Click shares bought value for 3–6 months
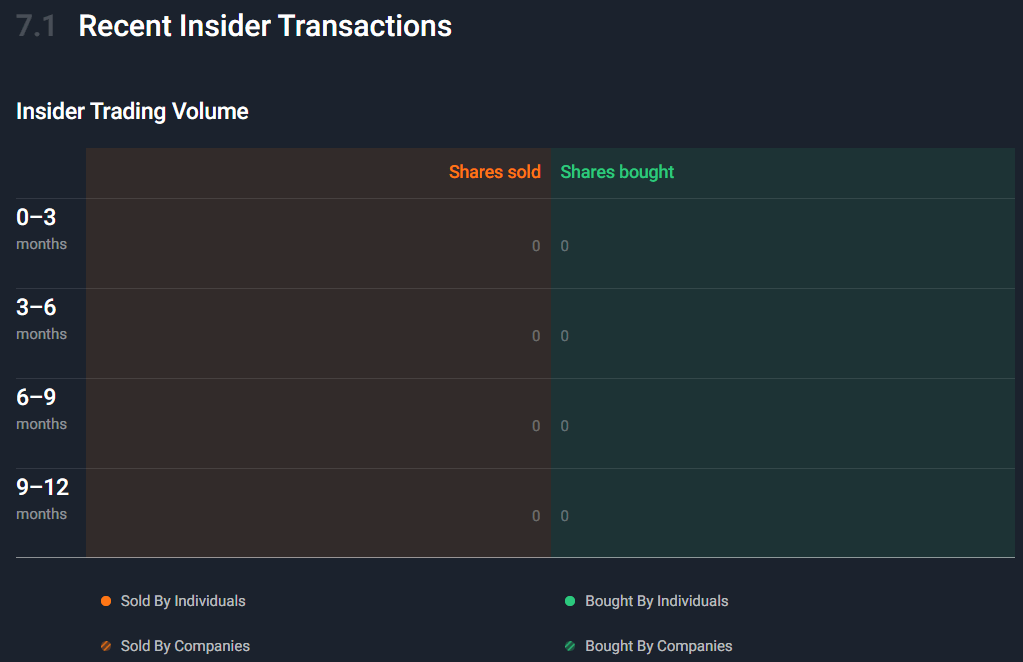Screen dimensions: 1023x662 (x=565, y=337)
